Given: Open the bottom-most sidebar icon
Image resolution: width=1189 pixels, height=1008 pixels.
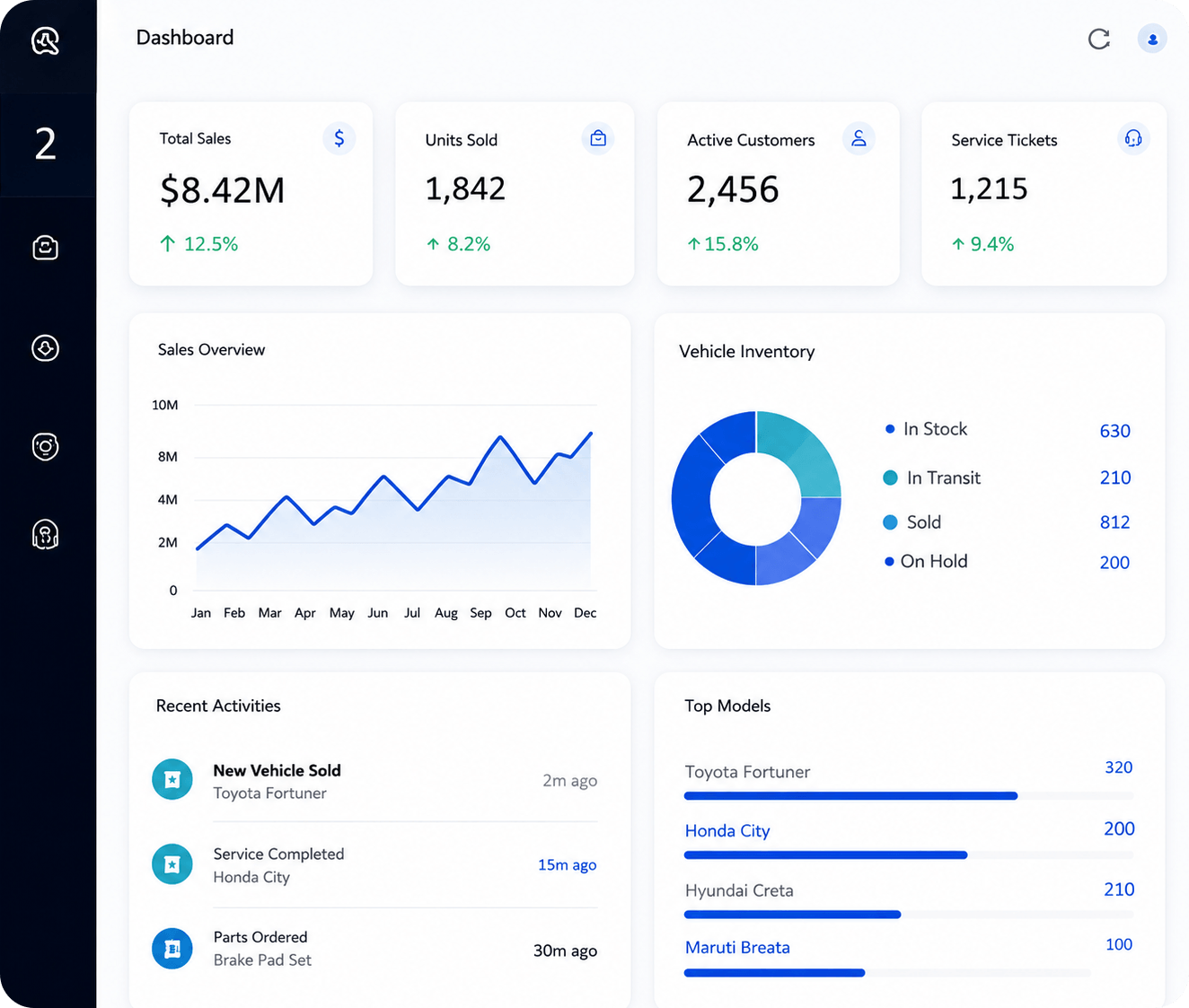Looking at the screenshot, I should [46, 534].
